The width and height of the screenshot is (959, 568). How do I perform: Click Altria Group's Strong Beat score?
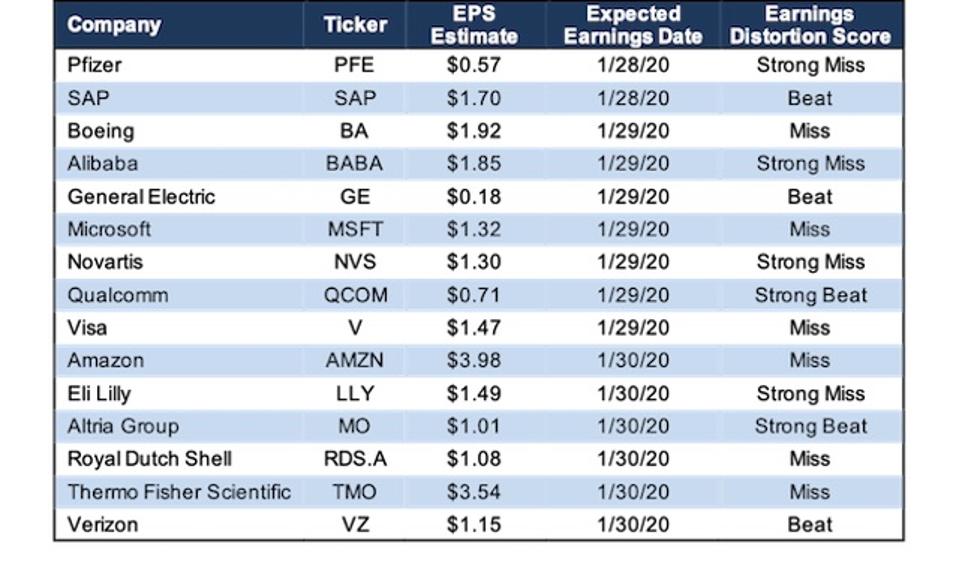point(809,426)
